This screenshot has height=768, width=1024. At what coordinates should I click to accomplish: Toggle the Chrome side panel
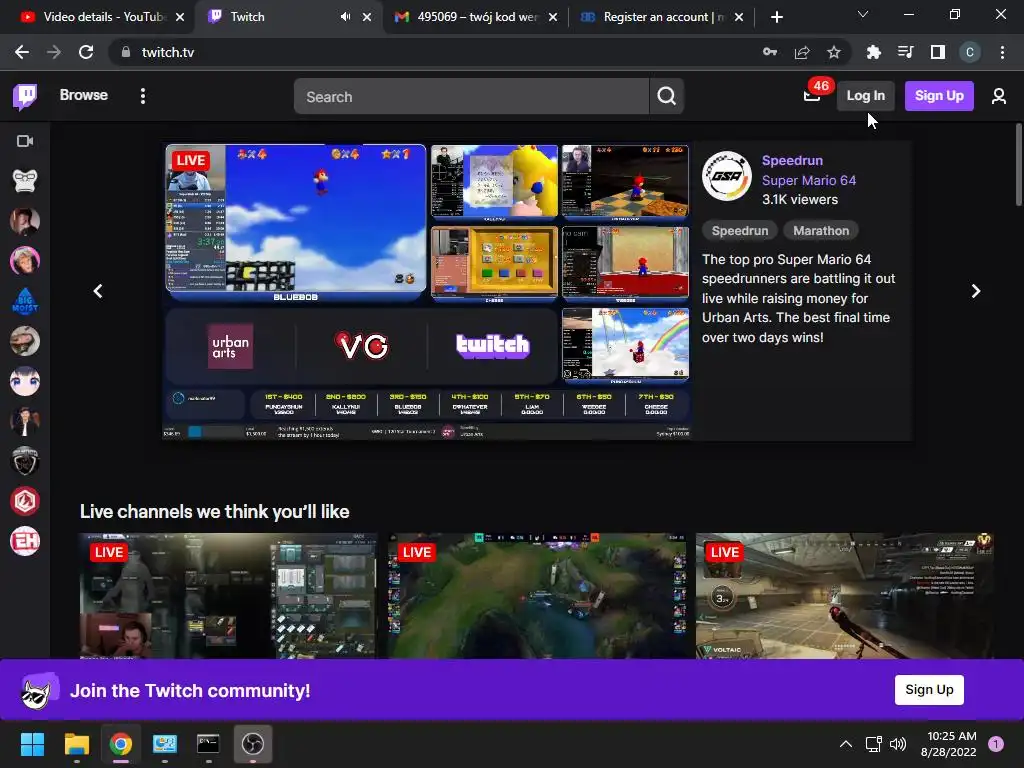tap(937, 52)
